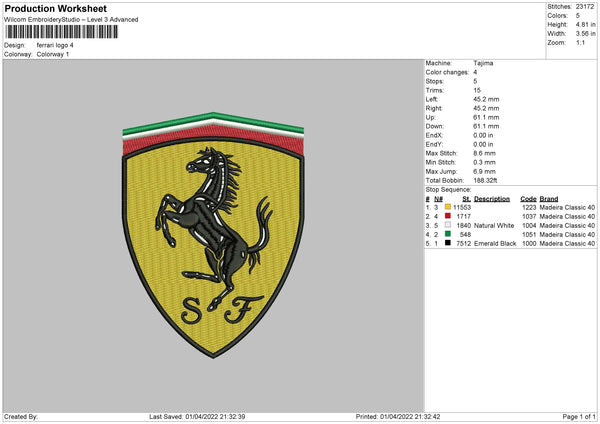This screenshot has height=424, width=600.
Task: Click the 'Emerald Black' description
Action: [495, 243]
